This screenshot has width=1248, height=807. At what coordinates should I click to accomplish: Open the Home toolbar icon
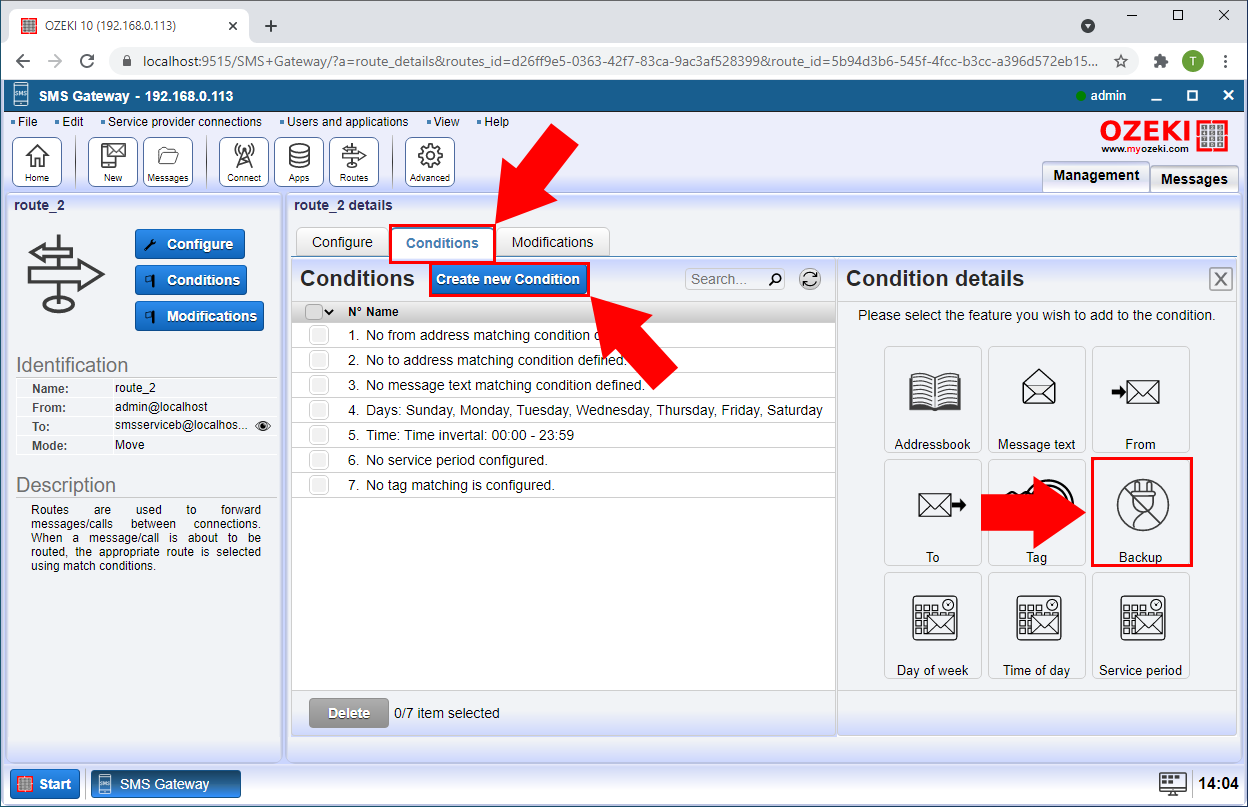click(x=37, y=162)
